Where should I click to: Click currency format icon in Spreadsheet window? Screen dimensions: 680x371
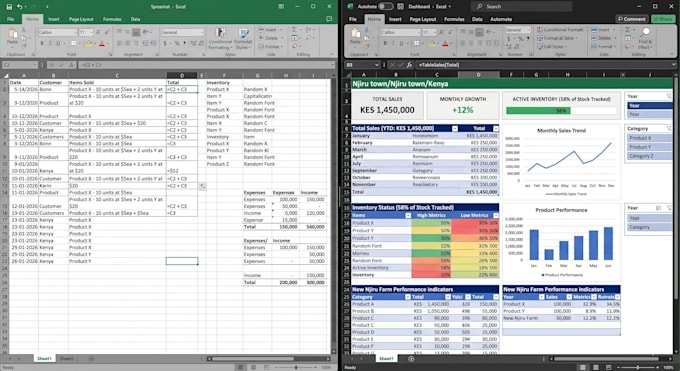click(x=165, y=43)
